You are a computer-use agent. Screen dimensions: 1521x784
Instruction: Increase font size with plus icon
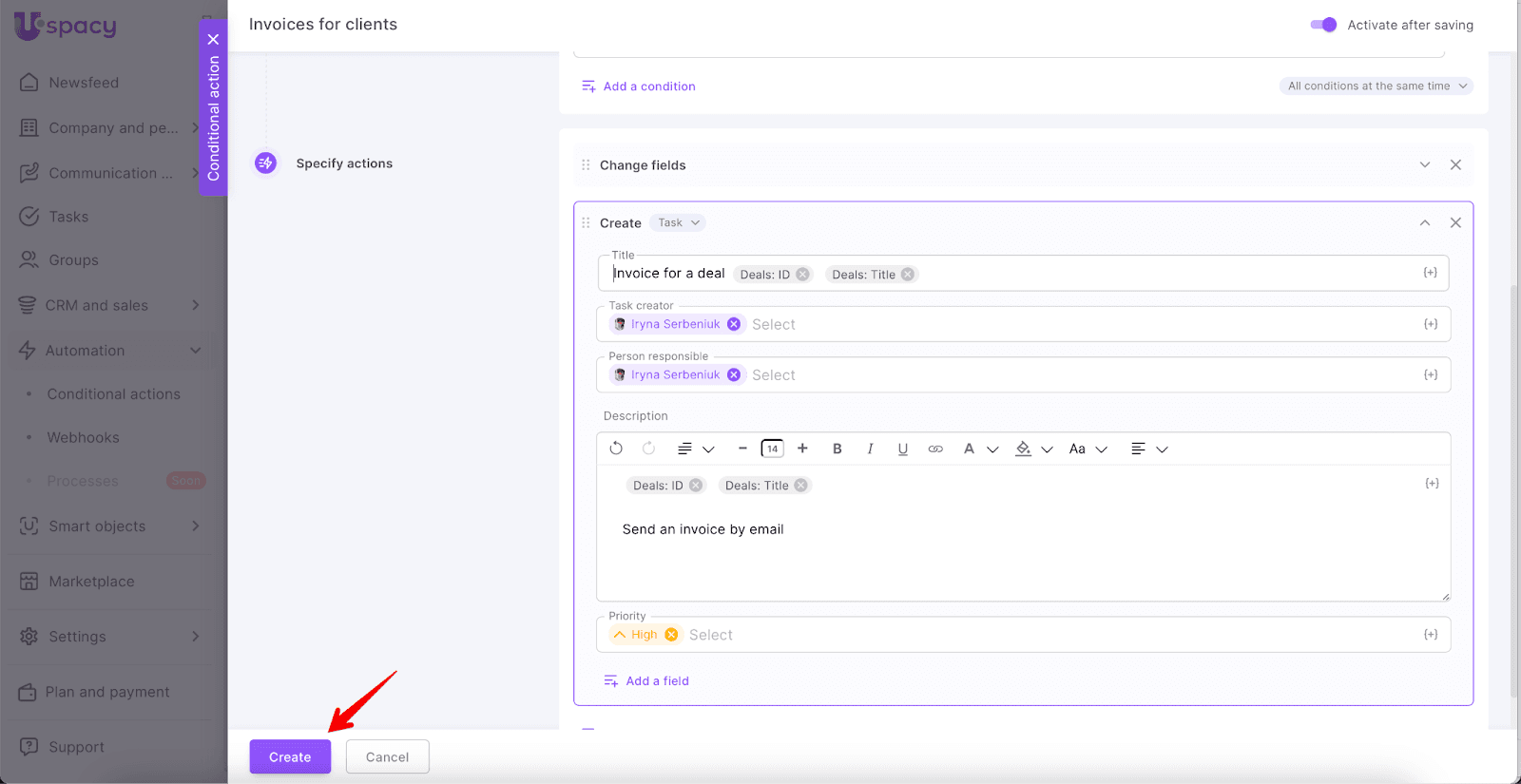(802, 449)
